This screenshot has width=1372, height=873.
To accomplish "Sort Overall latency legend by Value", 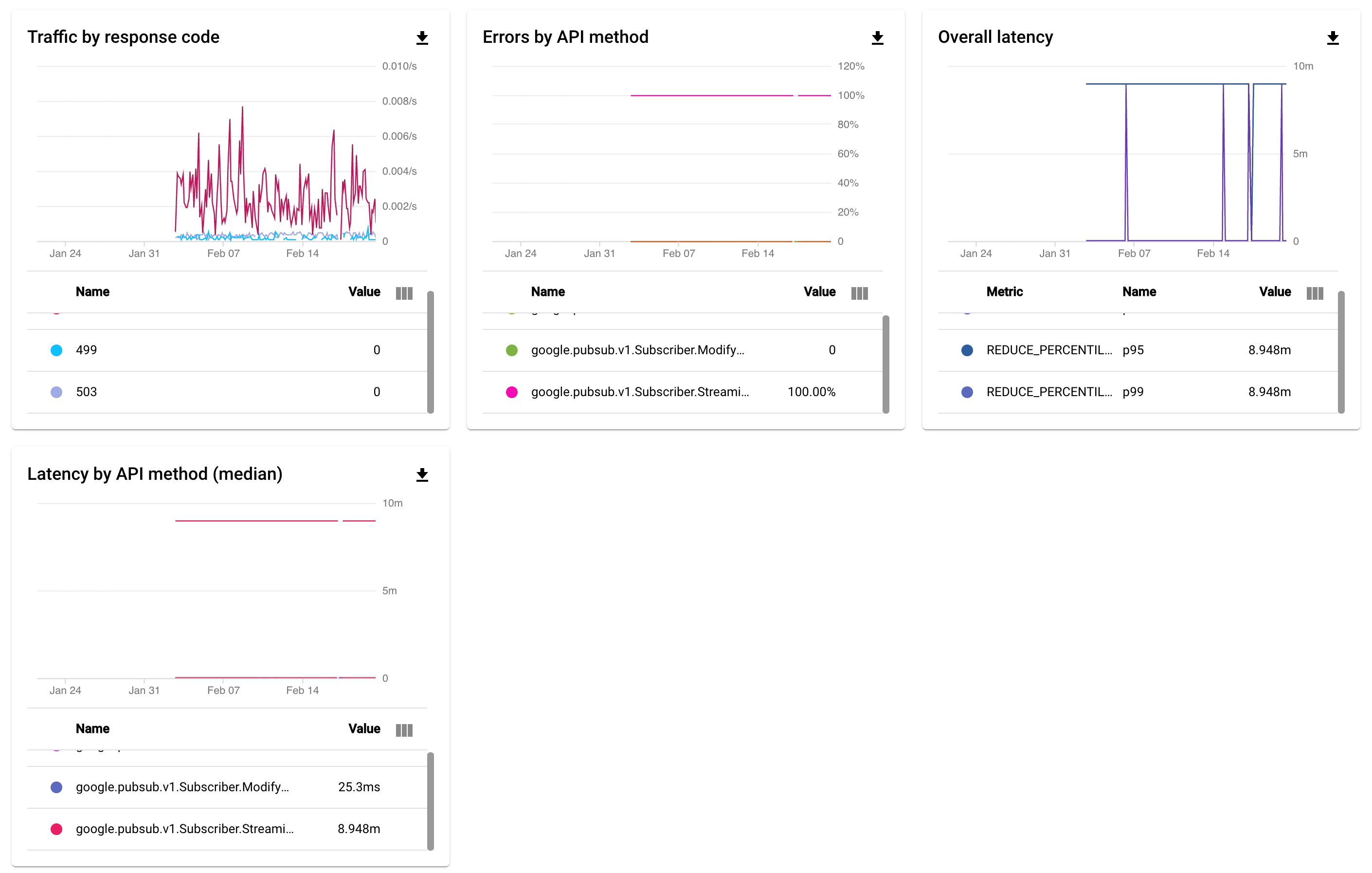I will pyautogui.click(x=1275, y=292).
